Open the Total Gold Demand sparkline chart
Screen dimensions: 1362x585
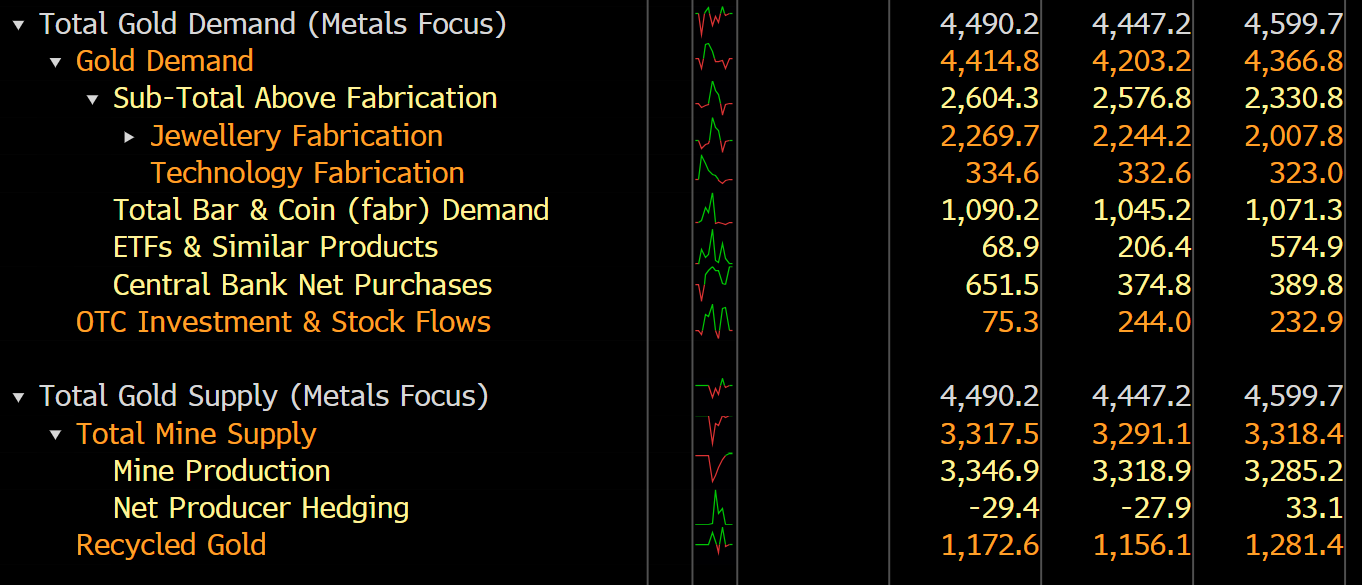(714, 23)
